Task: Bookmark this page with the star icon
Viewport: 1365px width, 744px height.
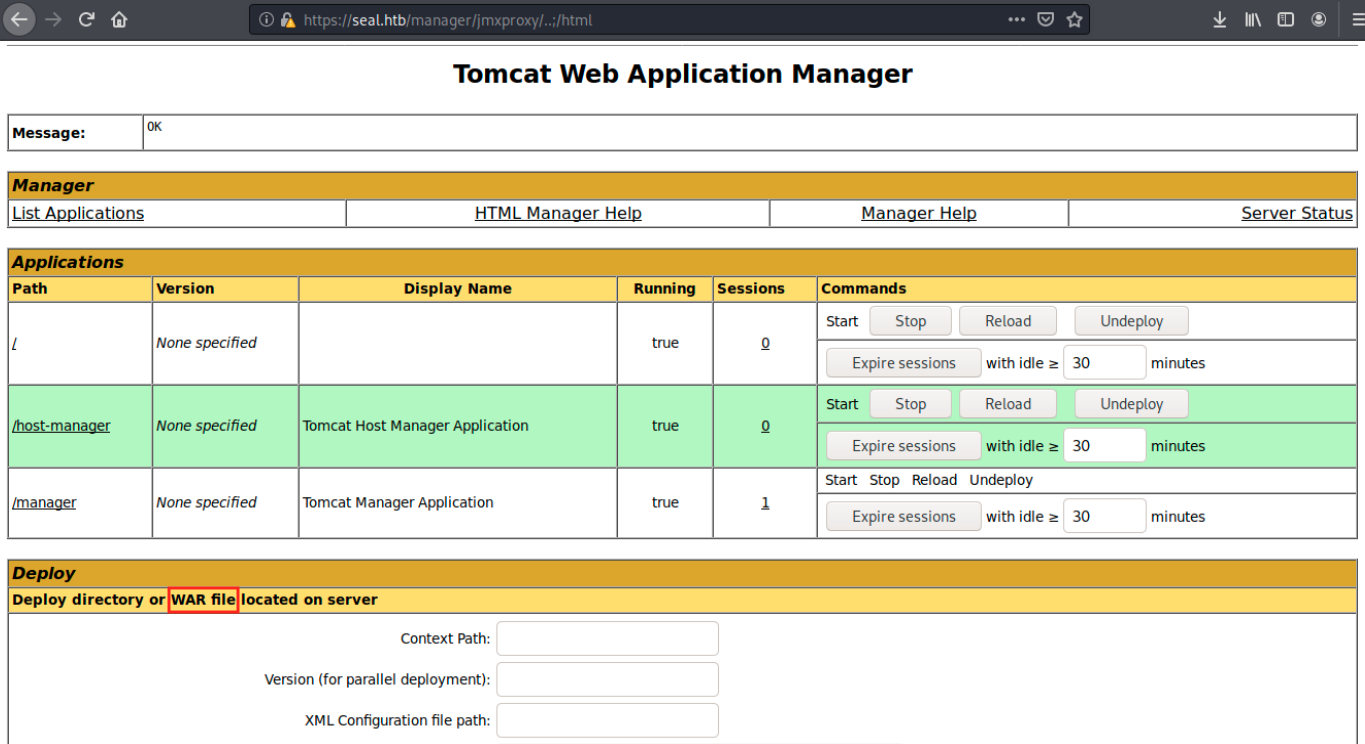Action: point(1074,19)
